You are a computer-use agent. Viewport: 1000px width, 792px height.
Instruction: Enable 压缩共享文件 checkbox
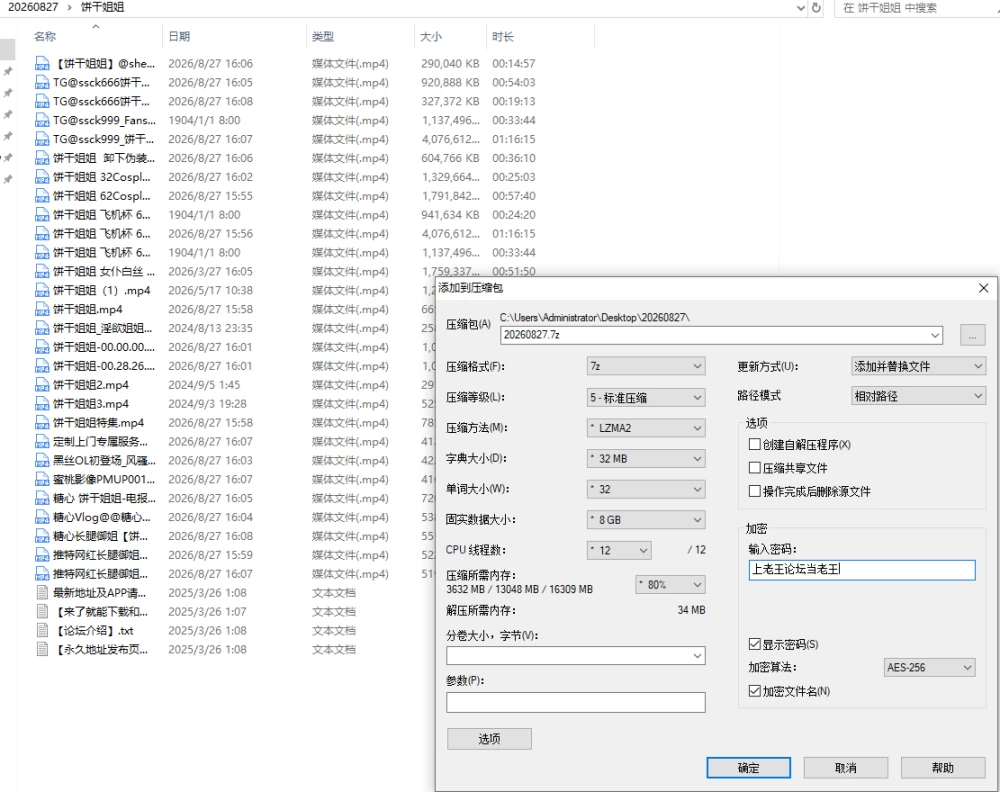click(x=754, y=468)
